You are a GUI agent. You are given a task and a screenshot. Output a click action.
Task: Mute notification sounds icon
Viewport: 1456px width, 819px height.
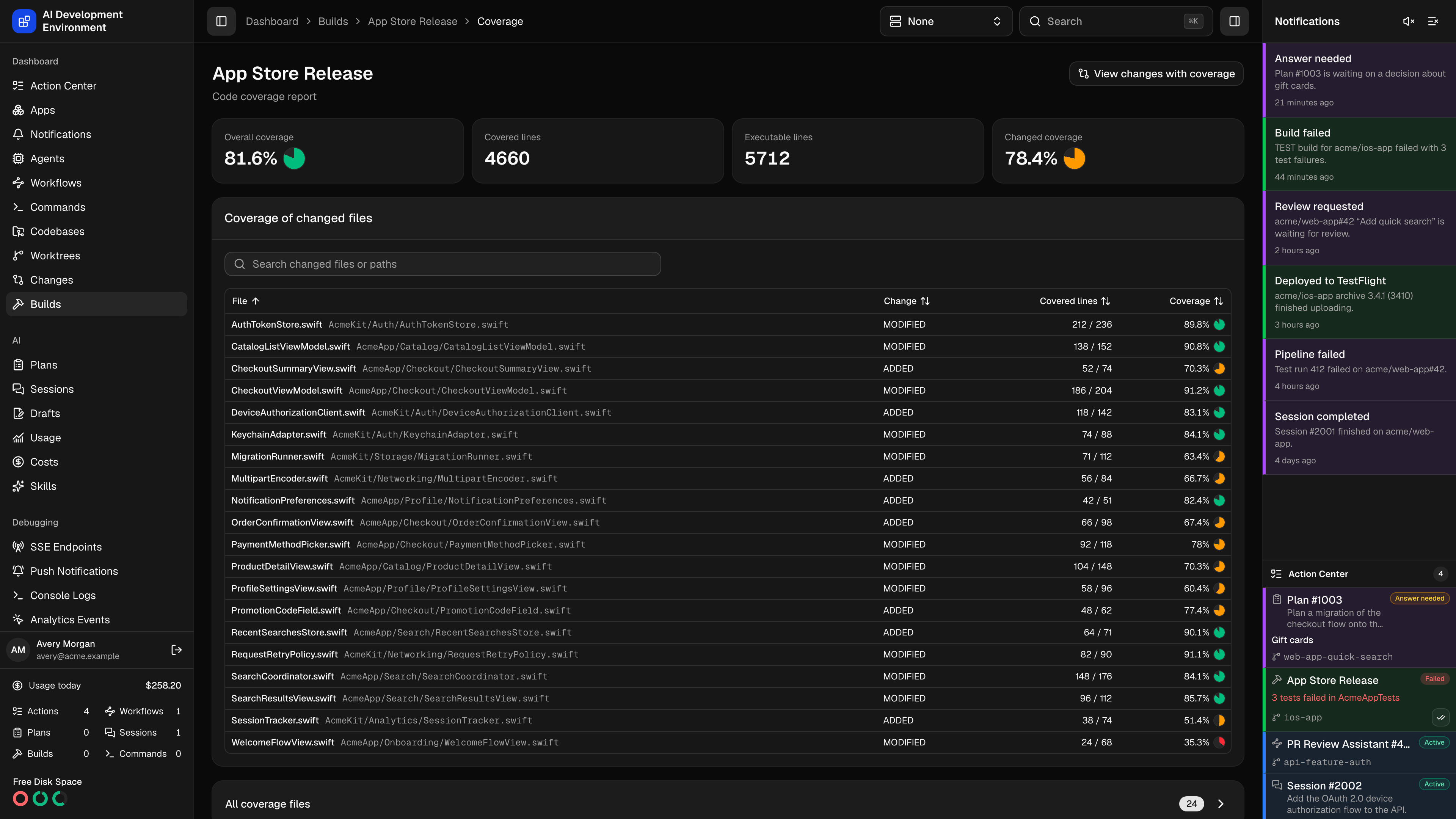coord(1409,22)
